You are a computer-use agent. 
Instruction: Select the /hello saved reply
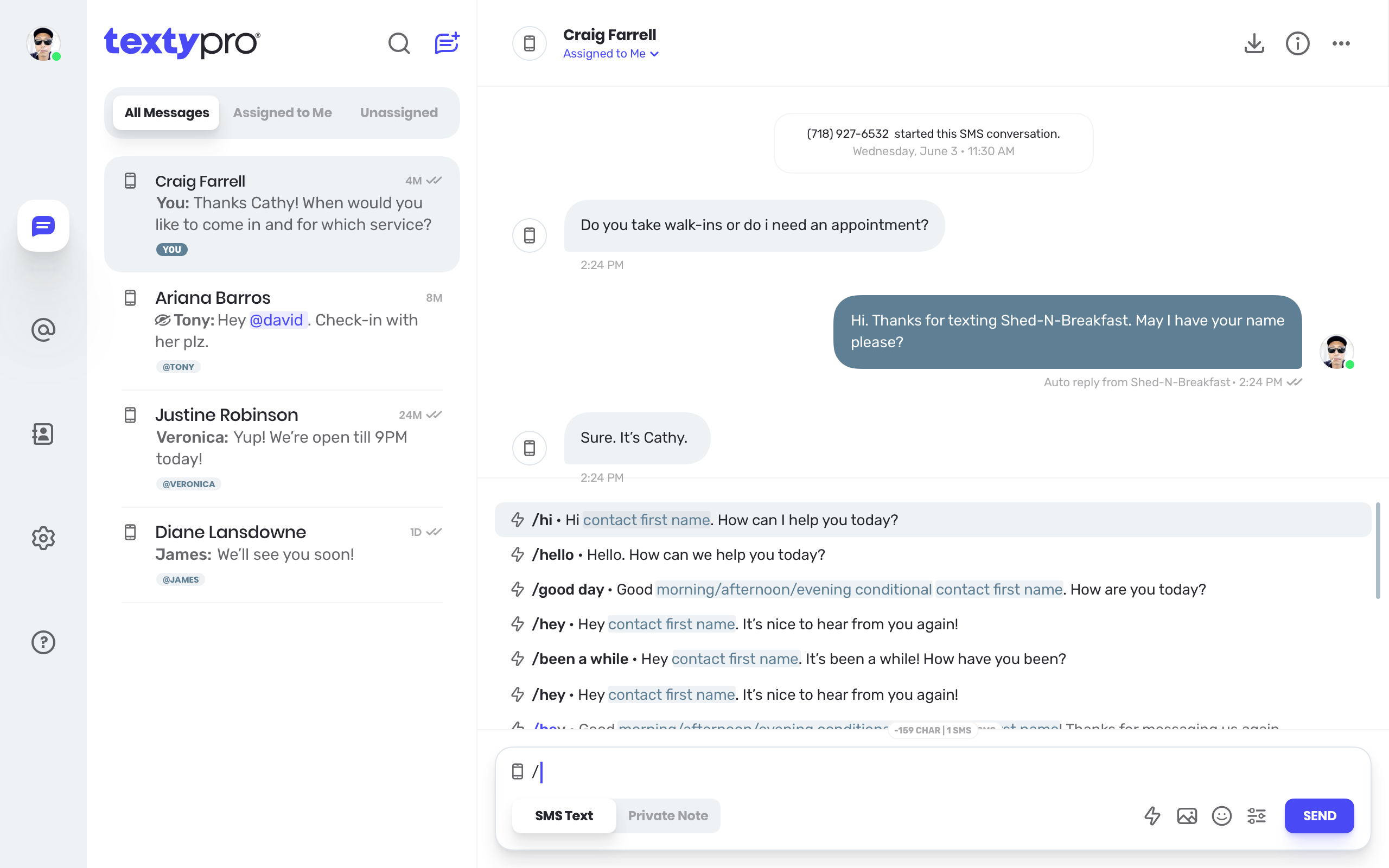point(677,554)
